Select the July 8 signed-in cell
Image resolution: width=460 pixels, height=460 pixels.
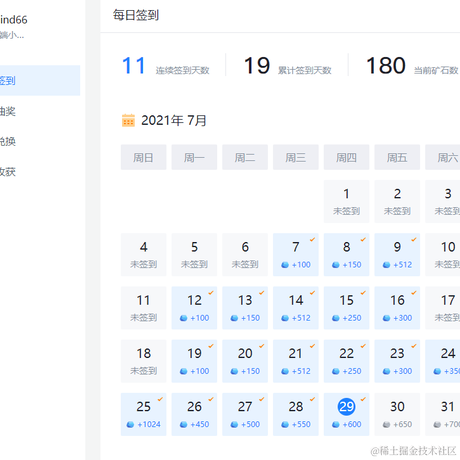tap(346, 255)
